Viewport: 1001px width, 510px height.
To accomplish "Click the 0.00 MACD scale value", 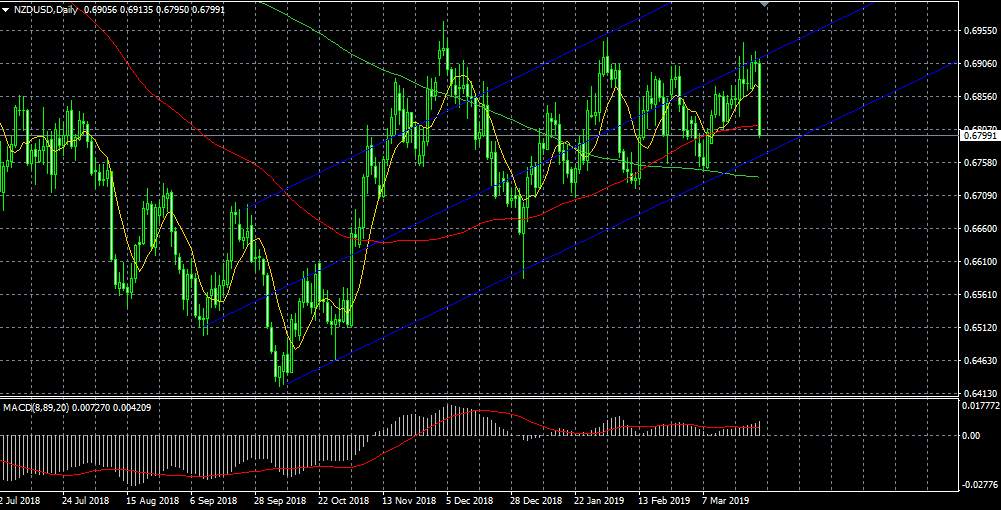I will click(x=970, y=436).
